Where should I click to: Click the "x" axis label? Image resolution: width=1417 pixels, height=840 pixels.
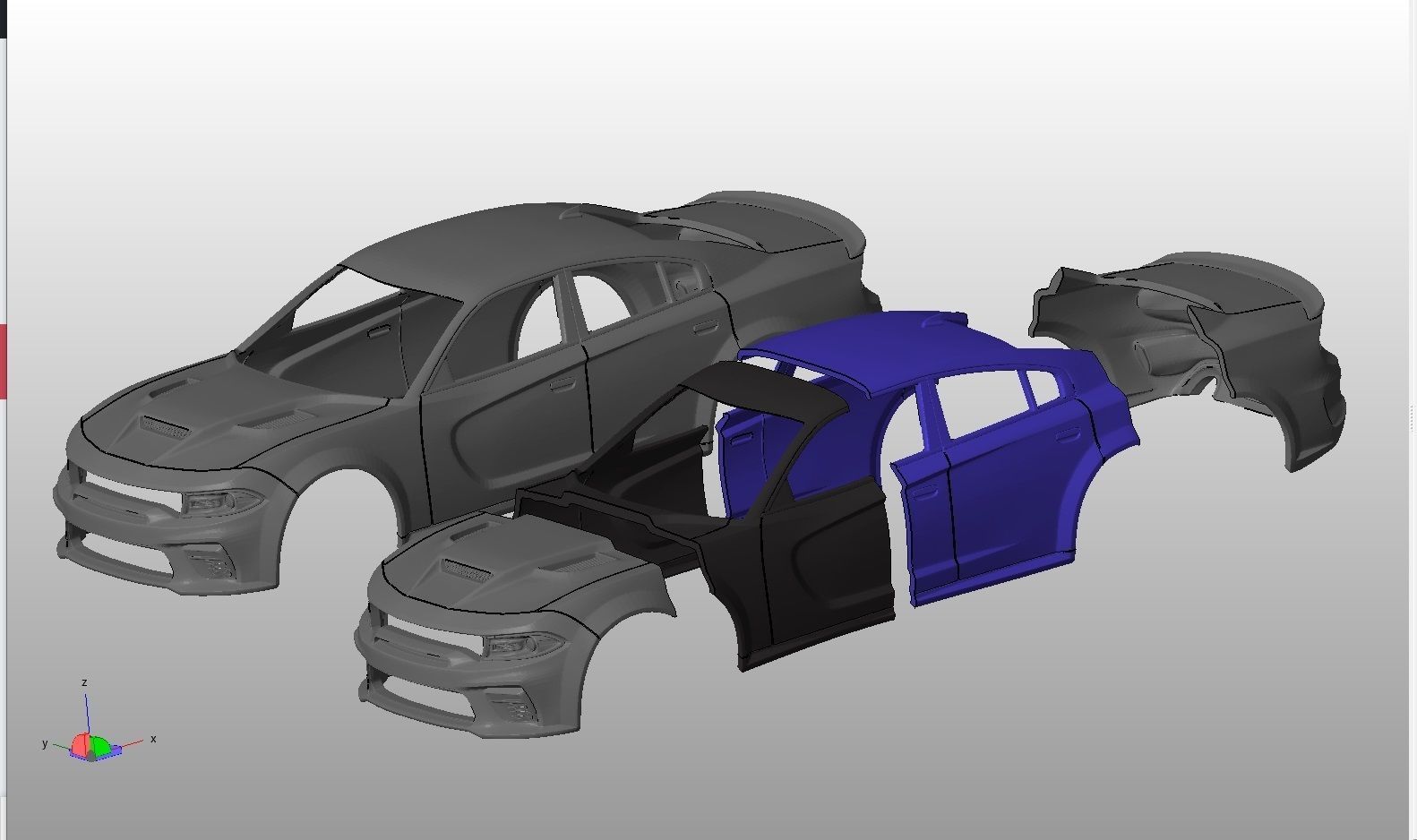(153, 739)
